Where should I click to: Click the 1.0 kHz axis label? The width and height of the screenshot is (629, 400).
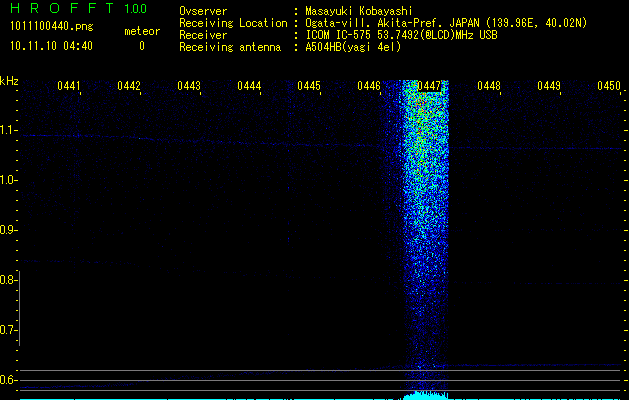pyautogui.click(x=8, y=180)
